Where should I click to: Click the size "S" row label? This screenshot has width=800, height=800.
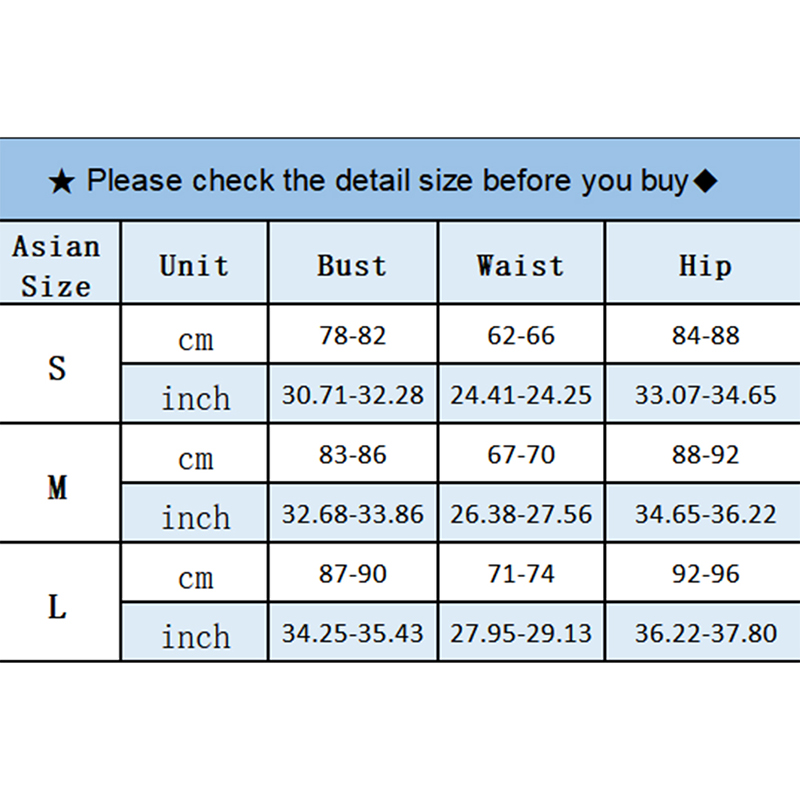[x=57, y=367]
